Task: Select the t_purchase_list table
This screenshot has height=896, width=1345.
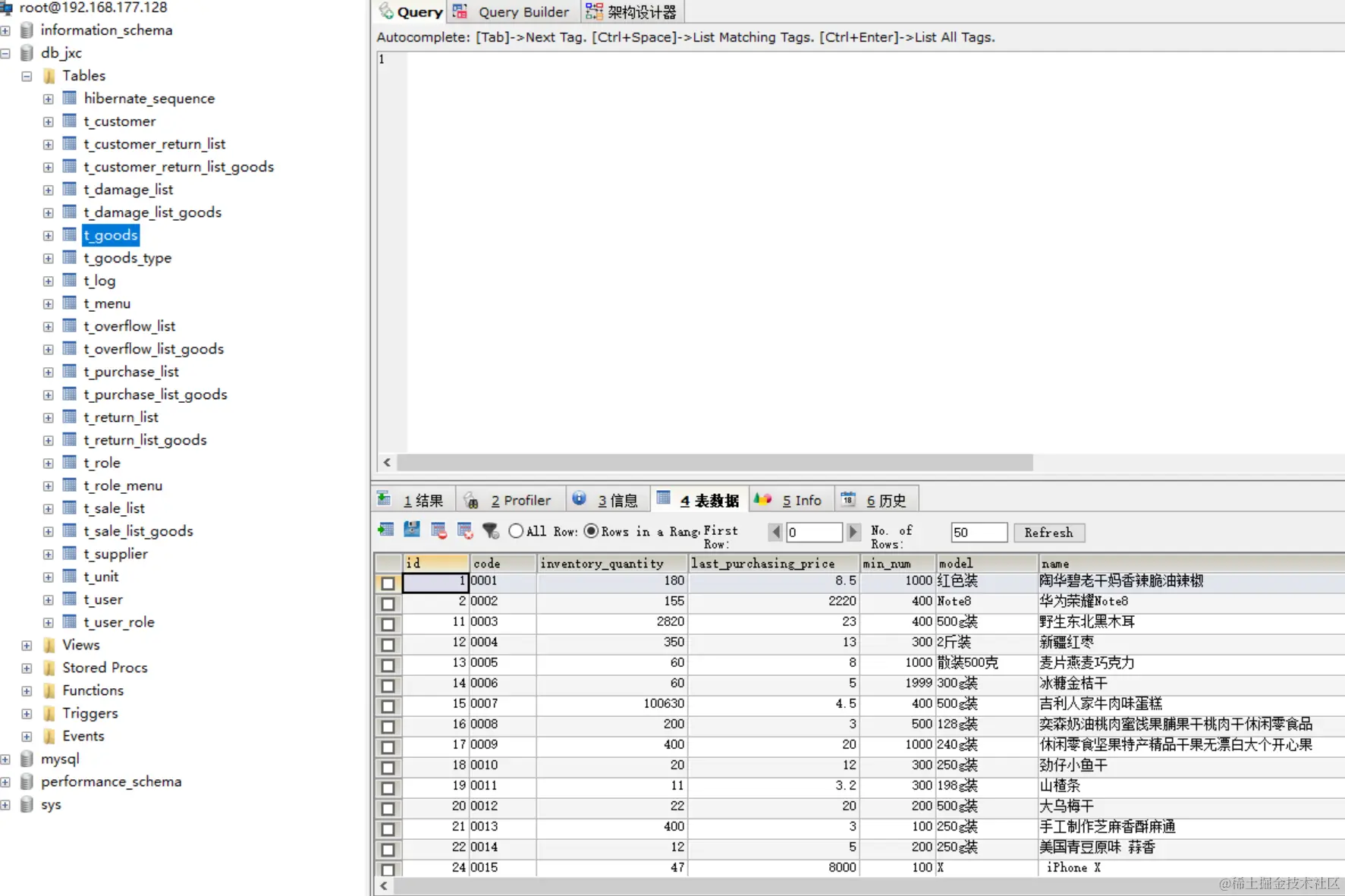Action: click(x=131, y=372)
